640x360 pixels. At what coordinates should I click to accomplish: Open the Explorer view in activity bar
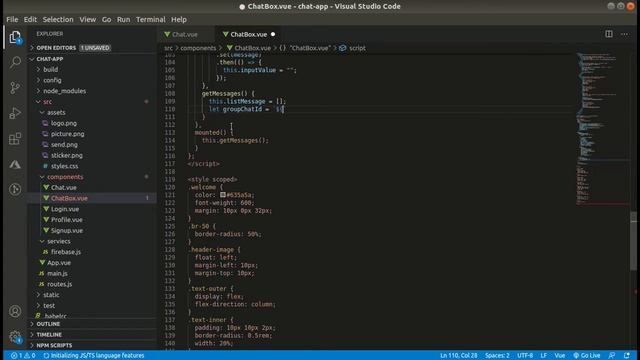(15, 37)
